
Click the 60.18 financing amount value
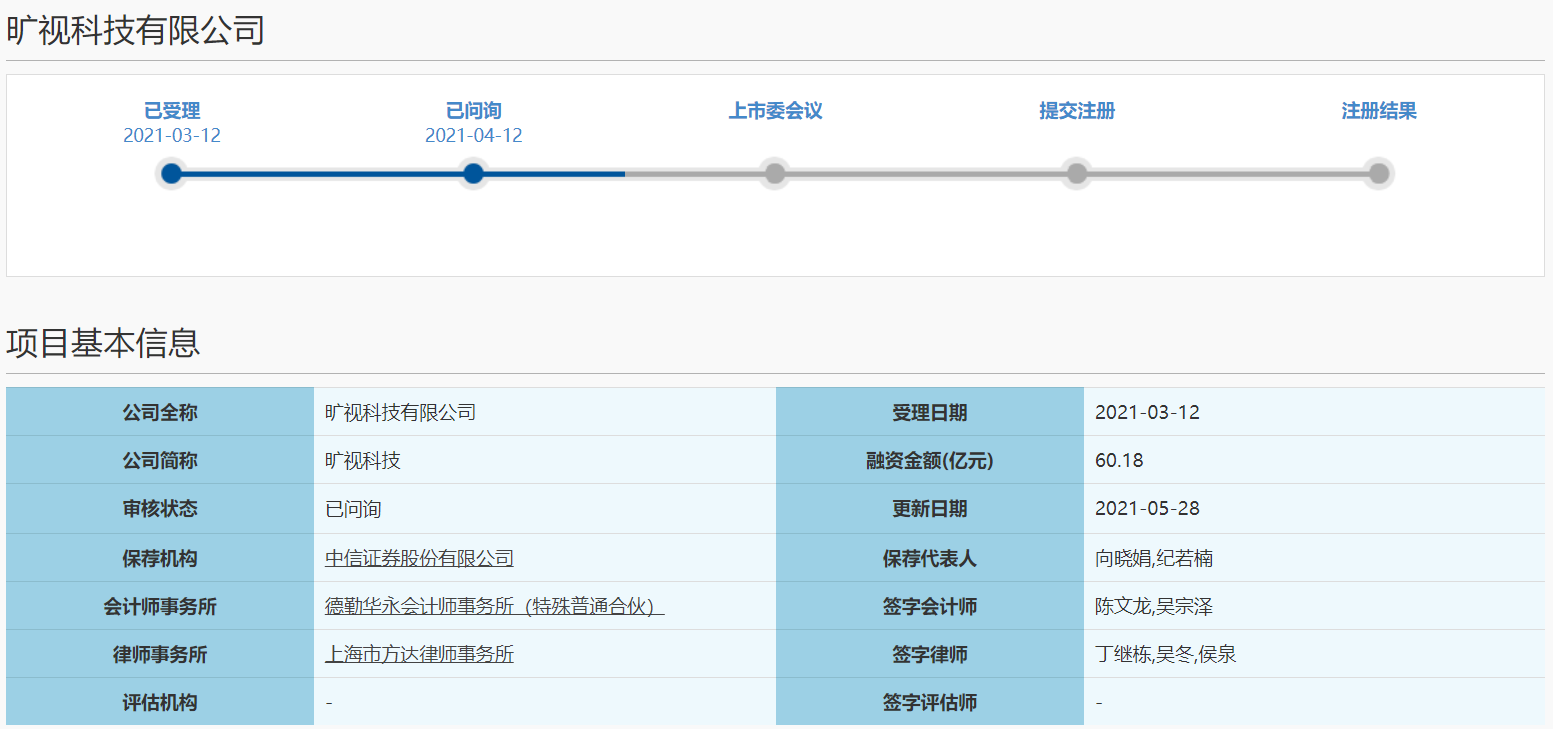coord(1119,460)
